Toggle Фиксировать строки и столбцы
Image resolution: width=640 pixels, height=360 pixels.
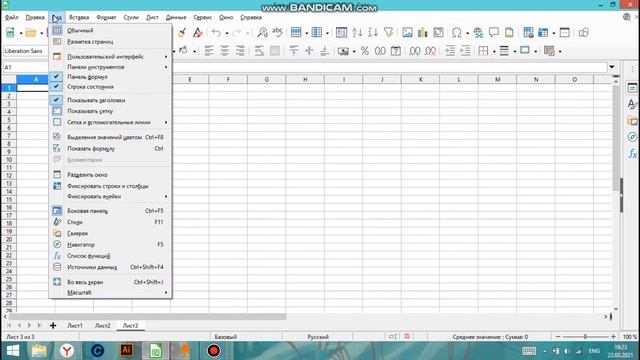[x=110, y=186]
